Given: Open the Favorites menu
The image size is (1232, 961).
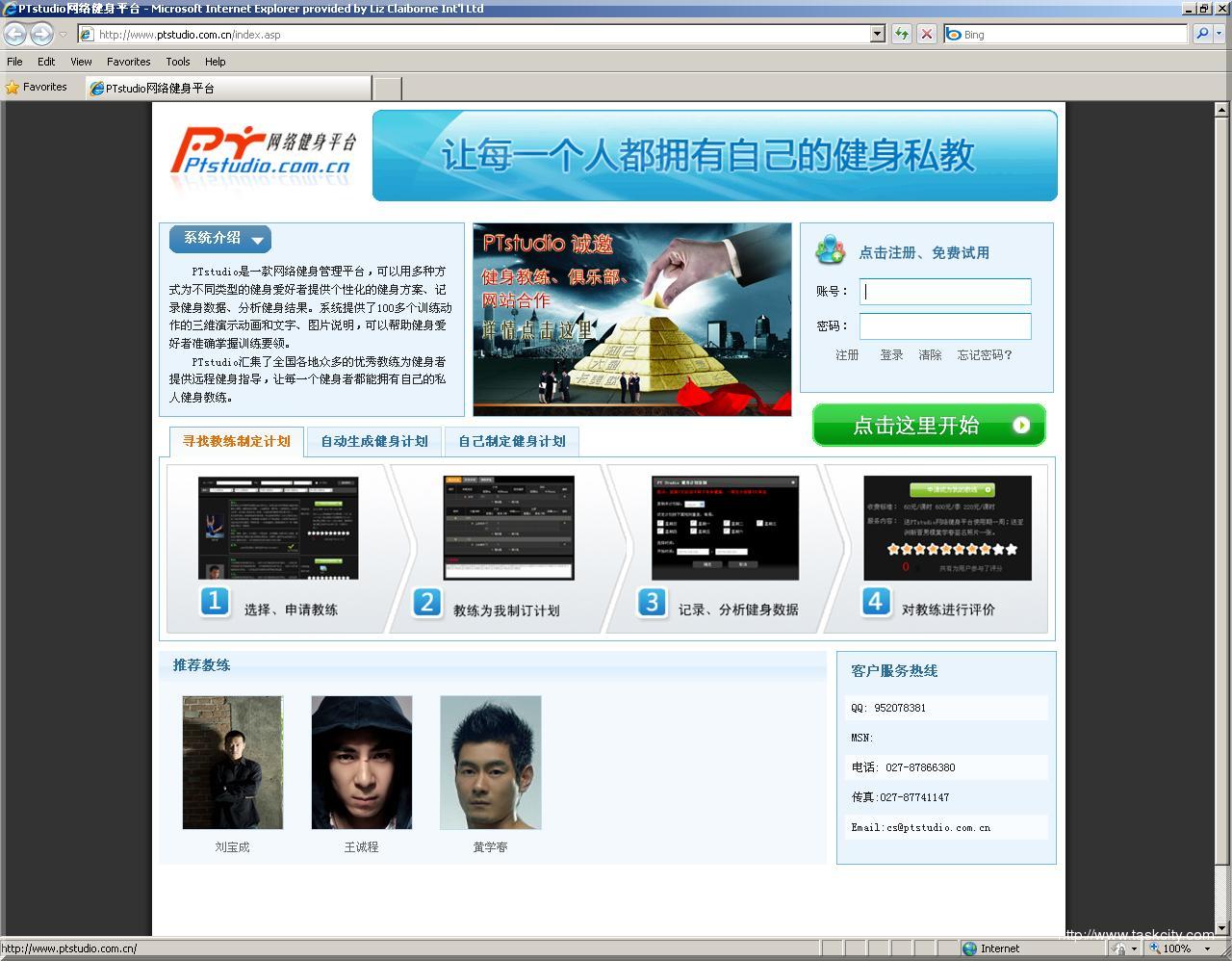Looking at the screenshot, I should coord(129,62).
